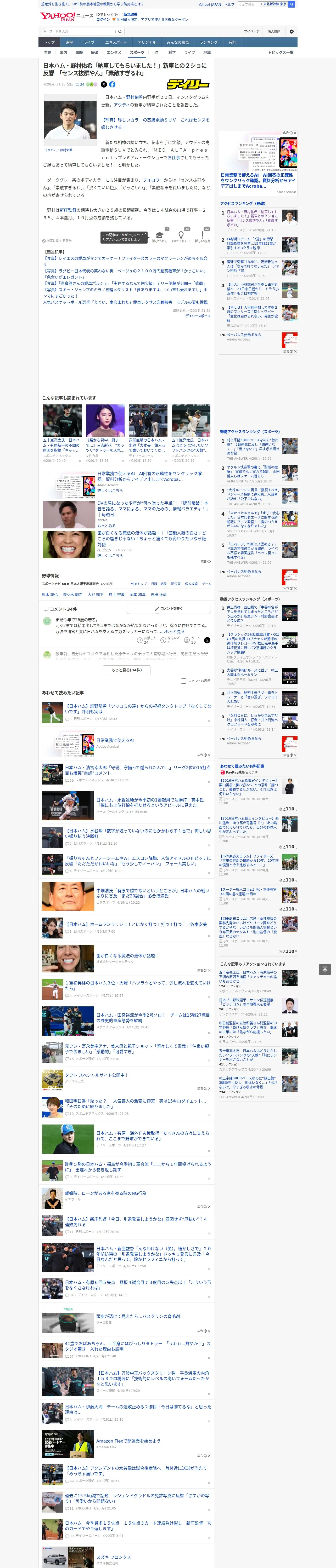
Task: Open the 速報 tab
Action: [x=69, y=43]
